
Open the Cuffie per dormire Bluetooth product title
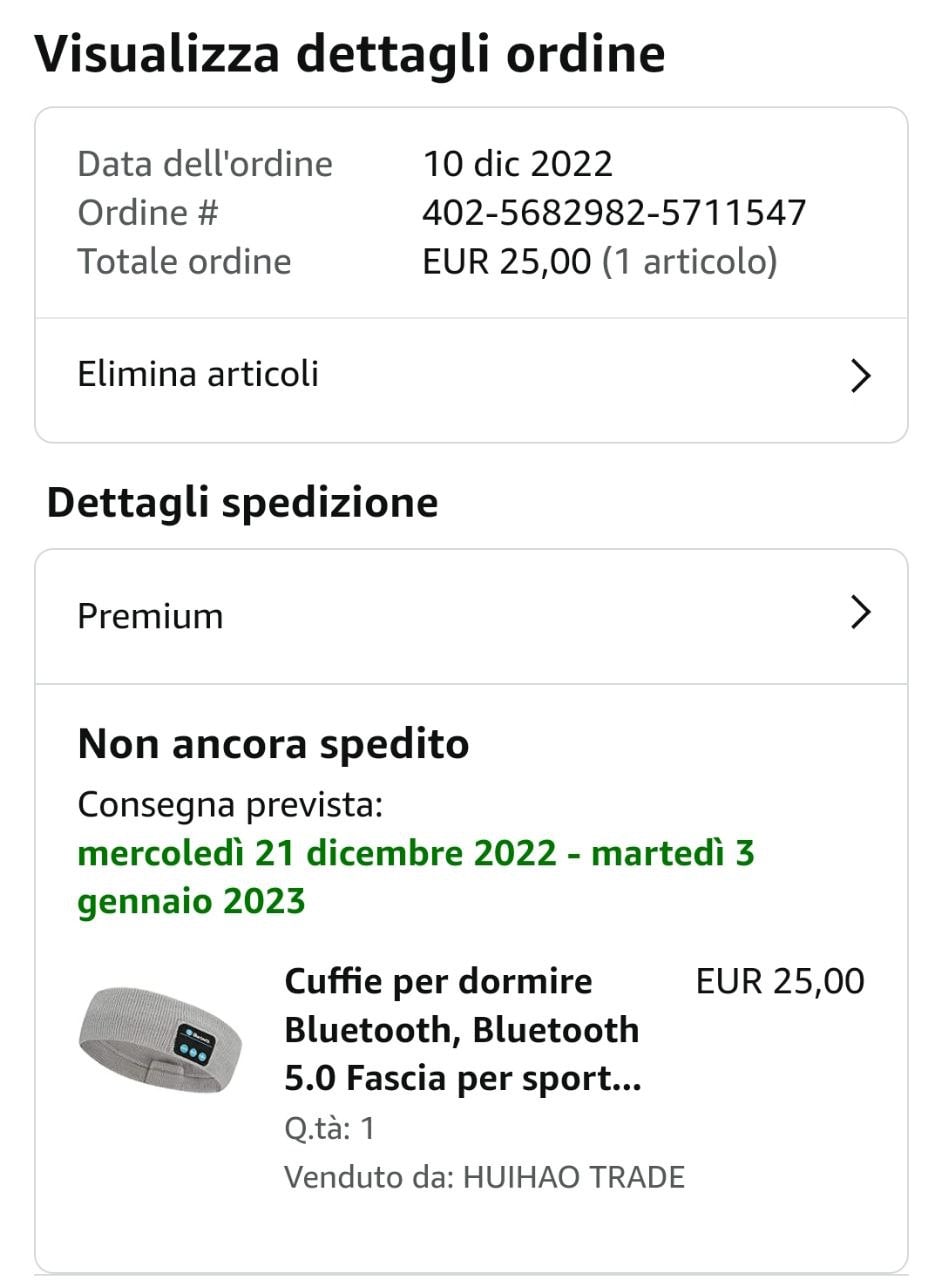(x=462, y=1030)
